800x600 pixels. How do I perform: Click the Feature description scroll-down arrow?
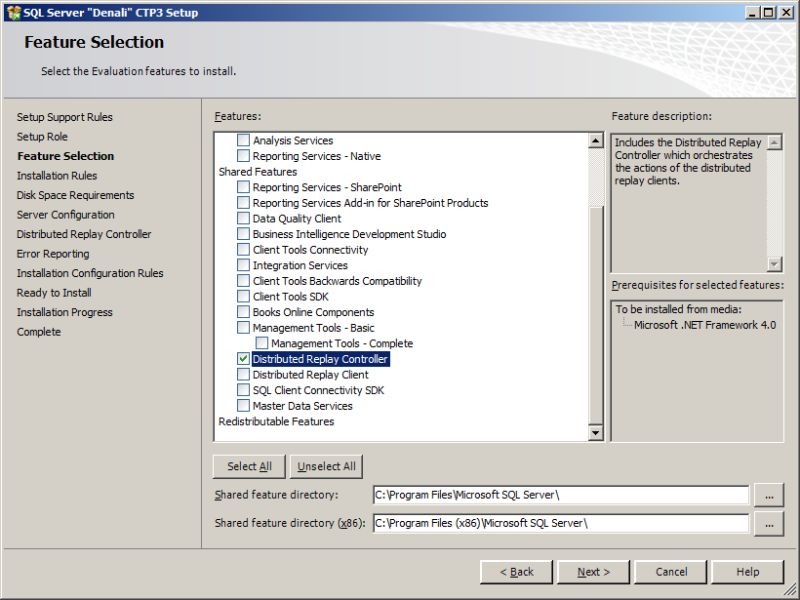773,262
